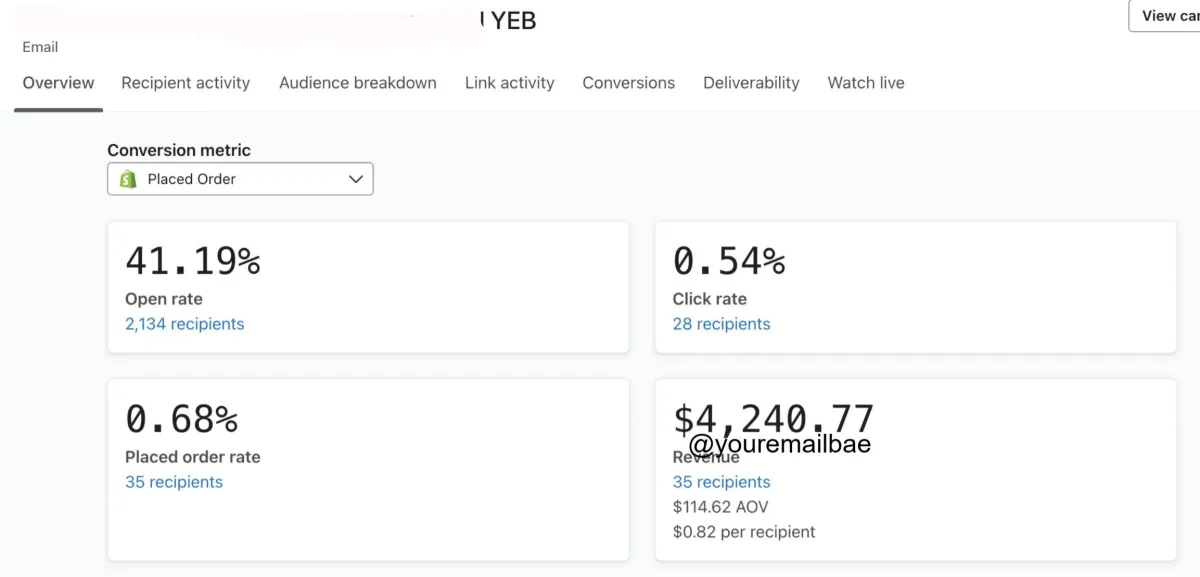Click the 0.68% placed order rate value
The image size is (1200, 577).
[x=182, y=419]
